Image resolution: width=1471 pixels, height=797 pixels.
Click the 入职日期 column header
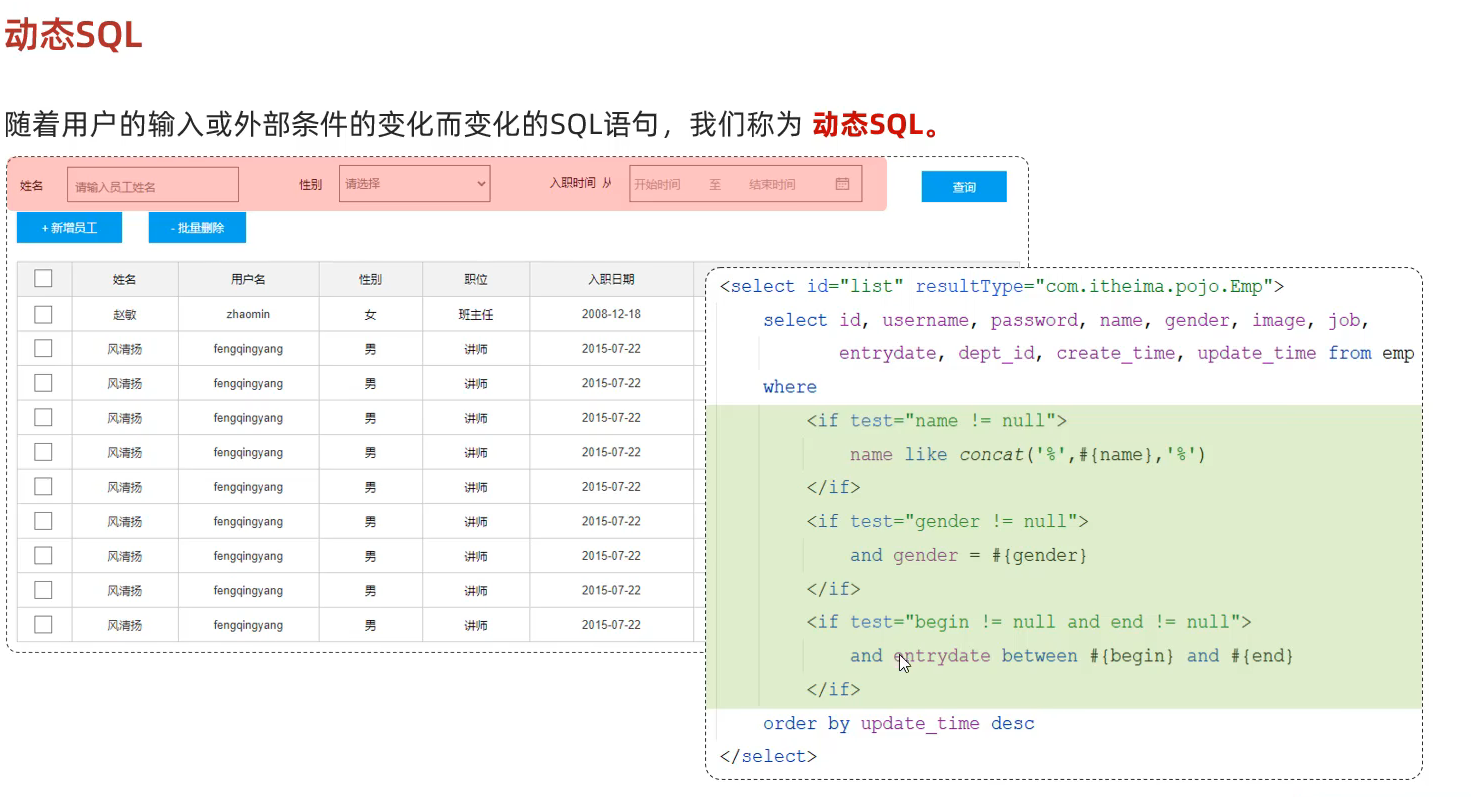611,280
